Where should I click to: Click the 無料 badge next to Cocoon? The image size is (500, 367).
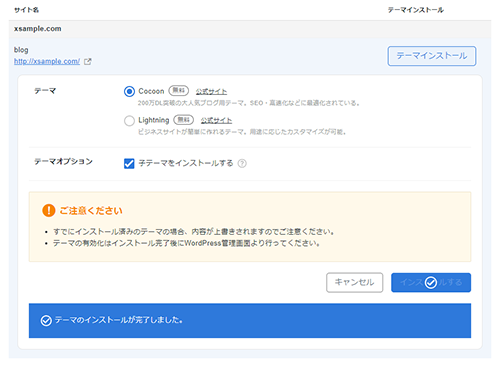[x=179, y=91]
